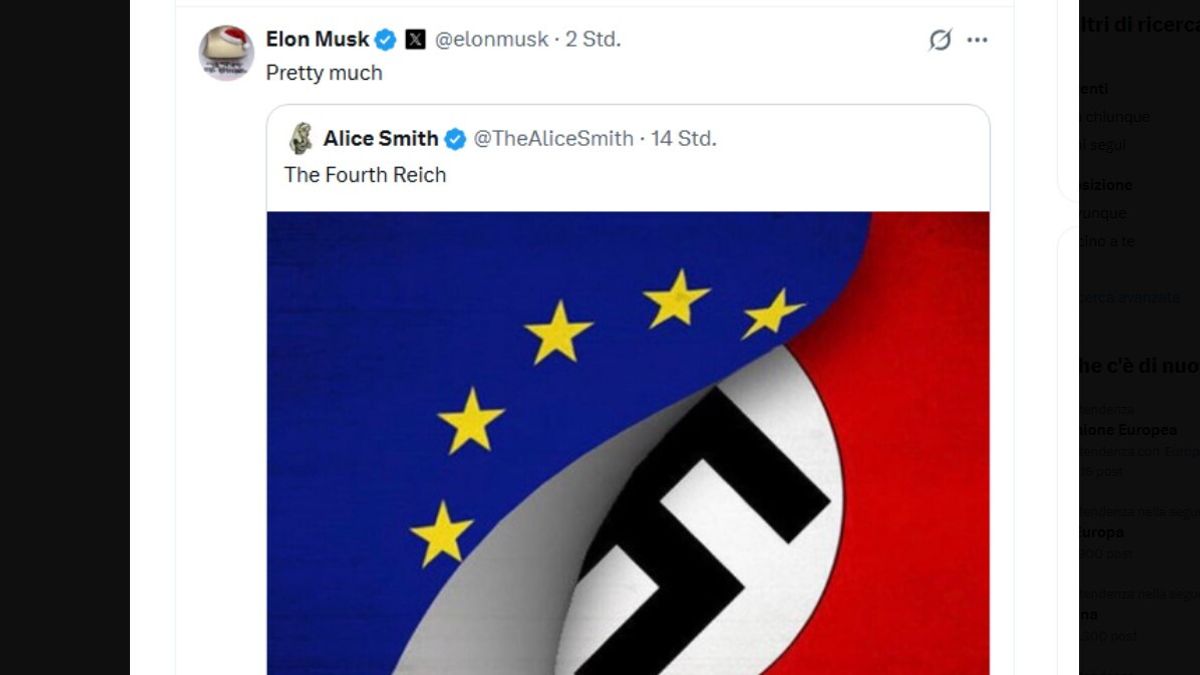Open the Grok explain icon on the post

pyautogui.click(x=940, y=40)
